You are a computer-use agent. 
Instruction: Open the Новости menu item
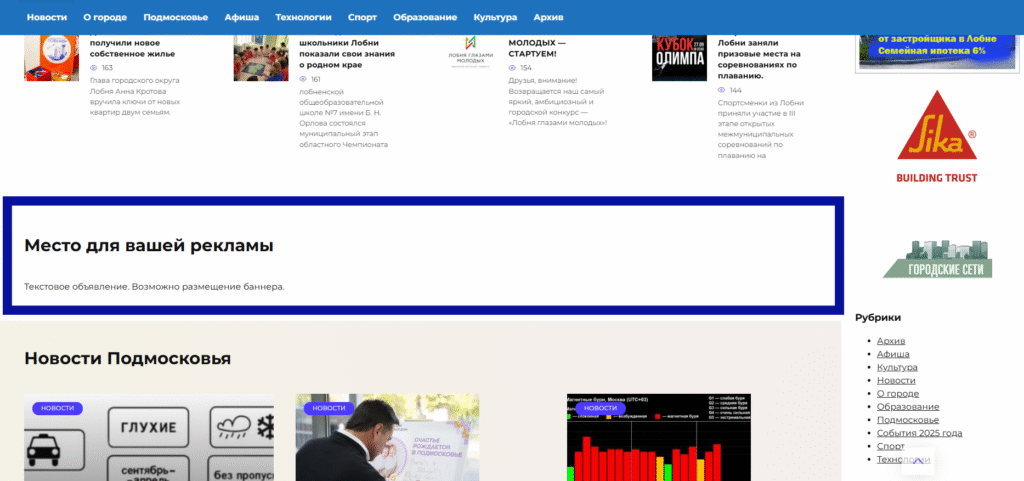click(x=47, y=18)
